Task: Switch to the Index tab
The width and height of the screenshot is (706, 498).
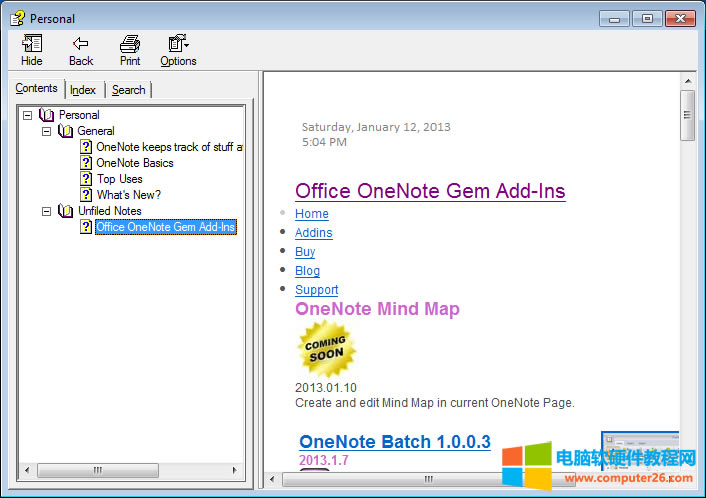Action: (x=83, y=90)
